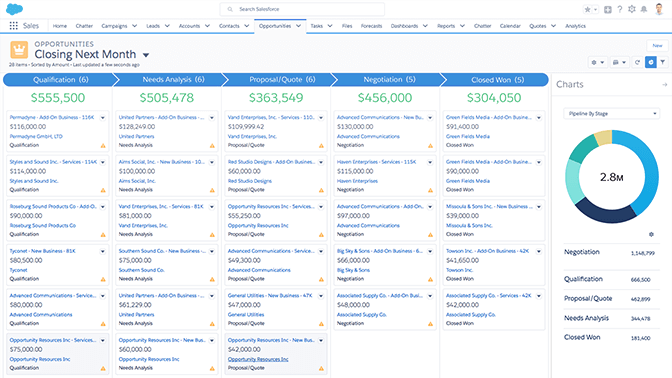This screenshot has height=378, width=672.
Task: Switch to the Forecasts tab
Action: (371, 26)
